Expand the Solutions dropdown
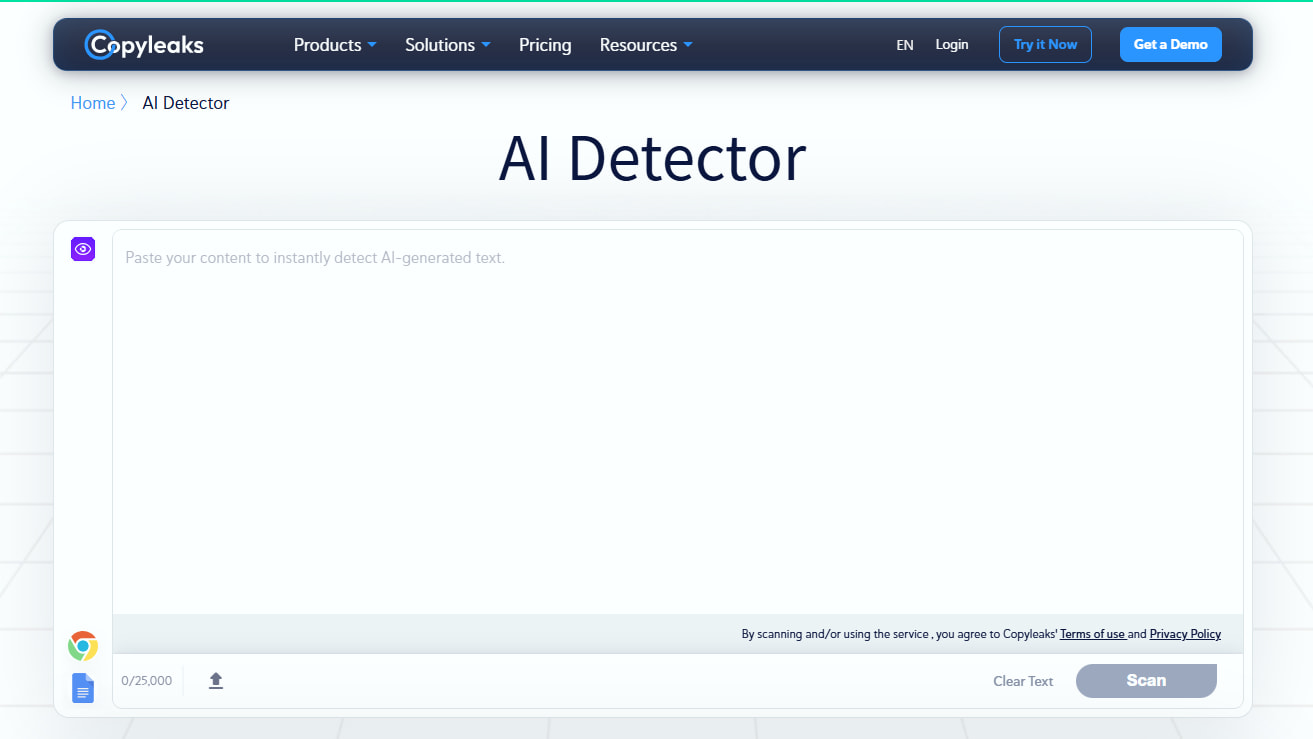Screen dimensions: 1313x739 tap(446, 44)
